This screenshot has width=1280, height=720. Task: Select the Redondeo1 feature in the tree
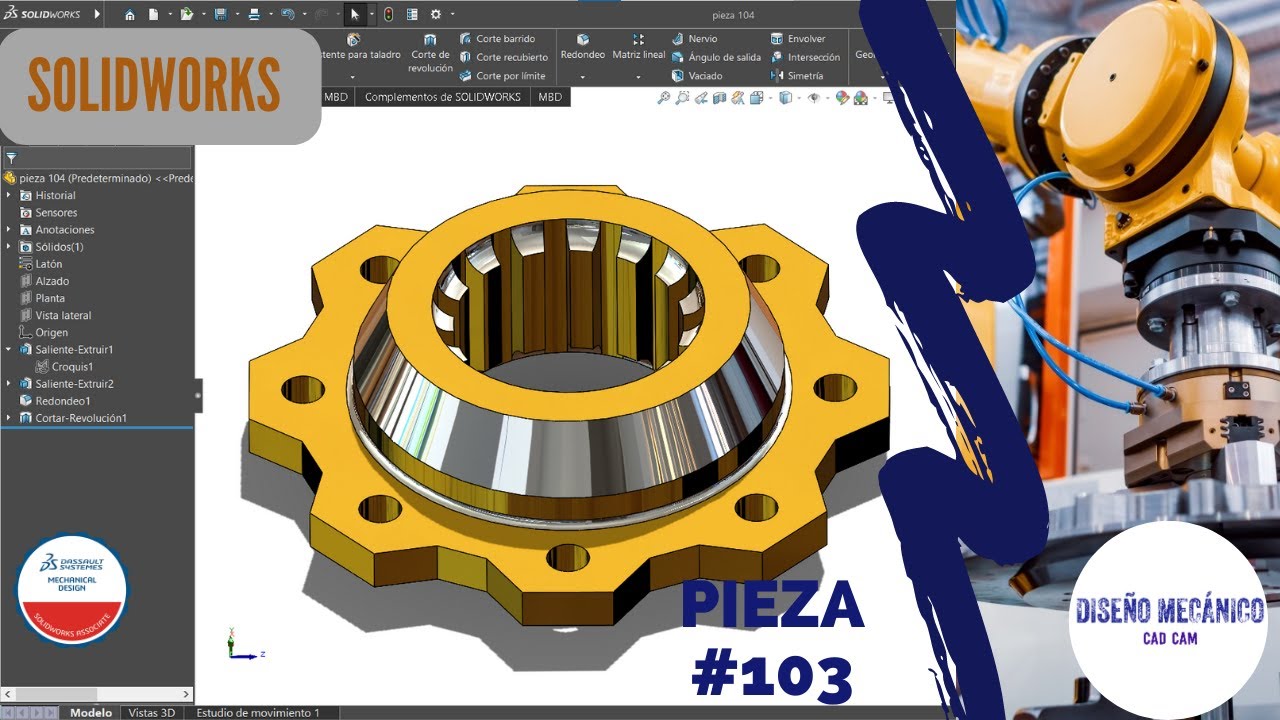tap(55, 401)
